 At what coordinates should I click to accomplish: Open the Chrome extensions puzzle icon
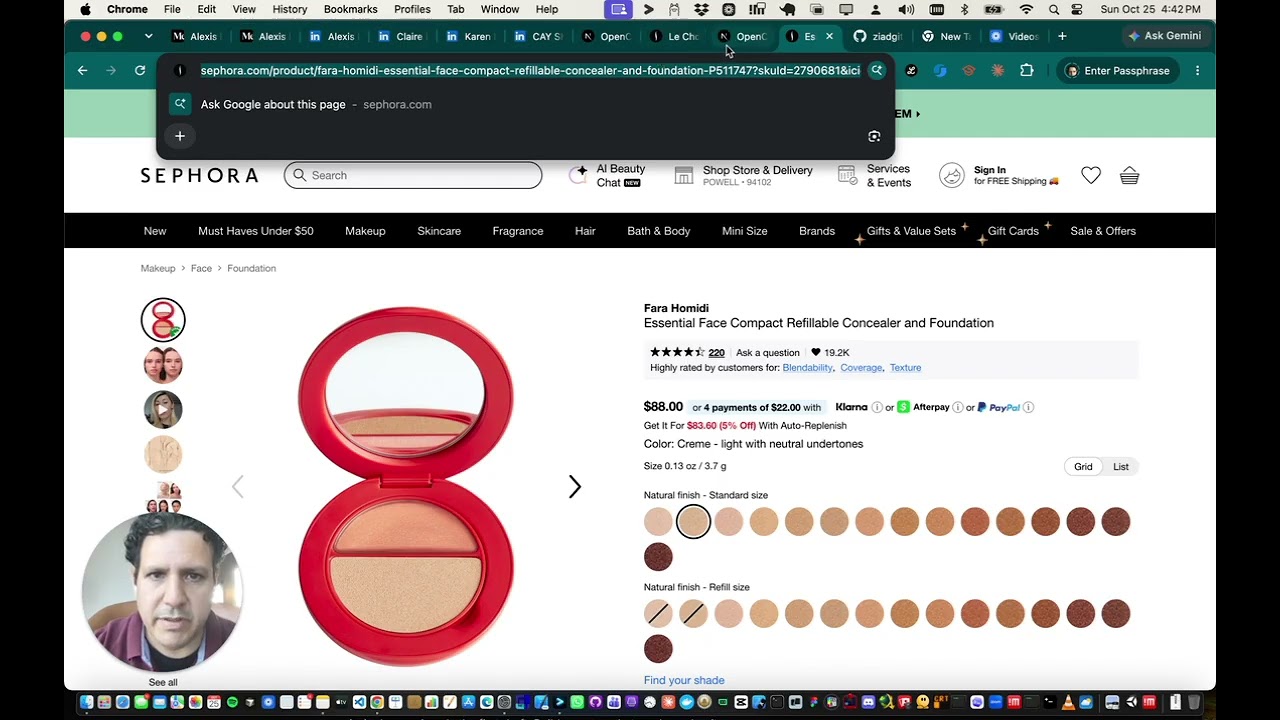point(1027,71)
